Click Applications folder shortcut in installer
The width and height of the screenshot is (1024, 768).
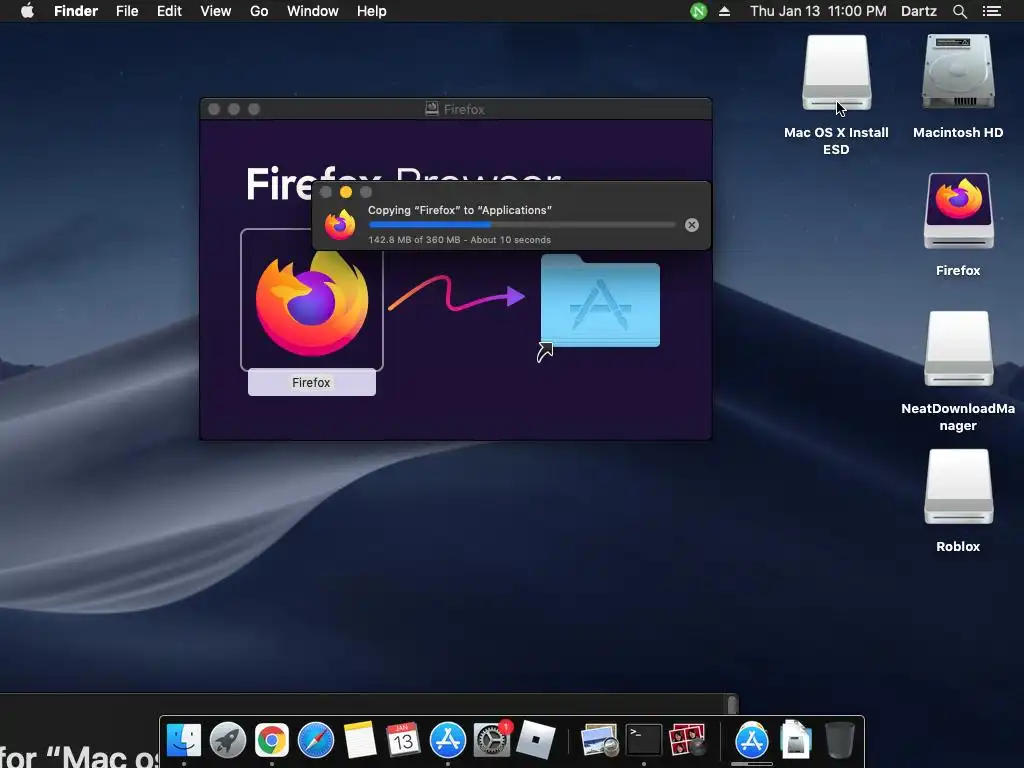click(x=600, y=302)
